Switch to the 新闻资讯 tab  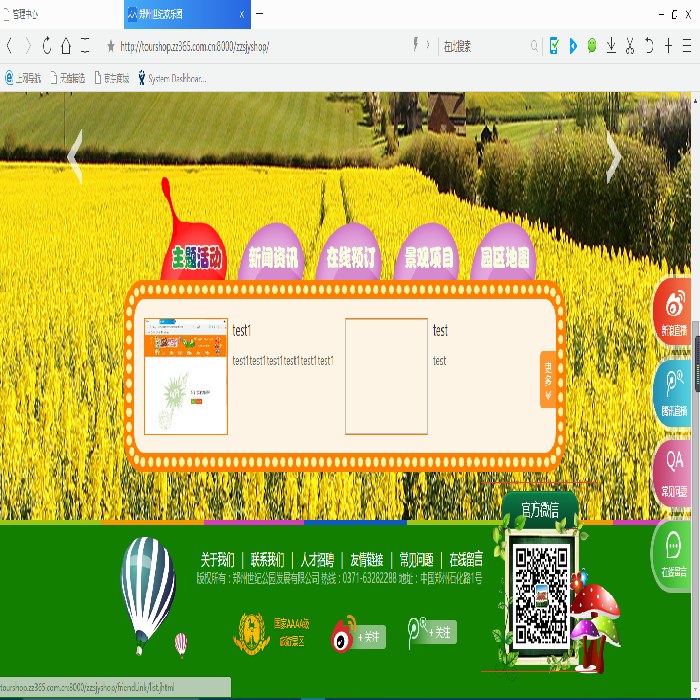click(273, 257)
